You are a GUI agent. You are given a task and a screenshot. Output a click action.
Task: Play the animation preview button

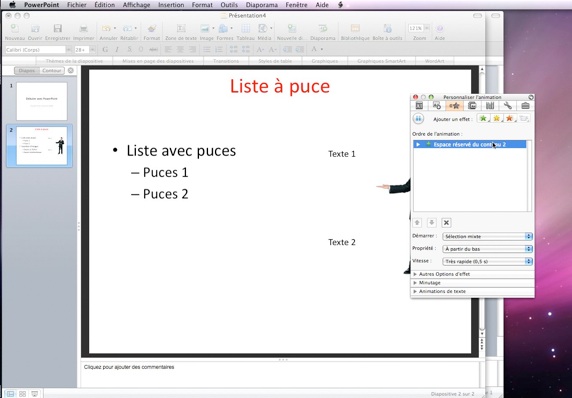tap(418, 119)
